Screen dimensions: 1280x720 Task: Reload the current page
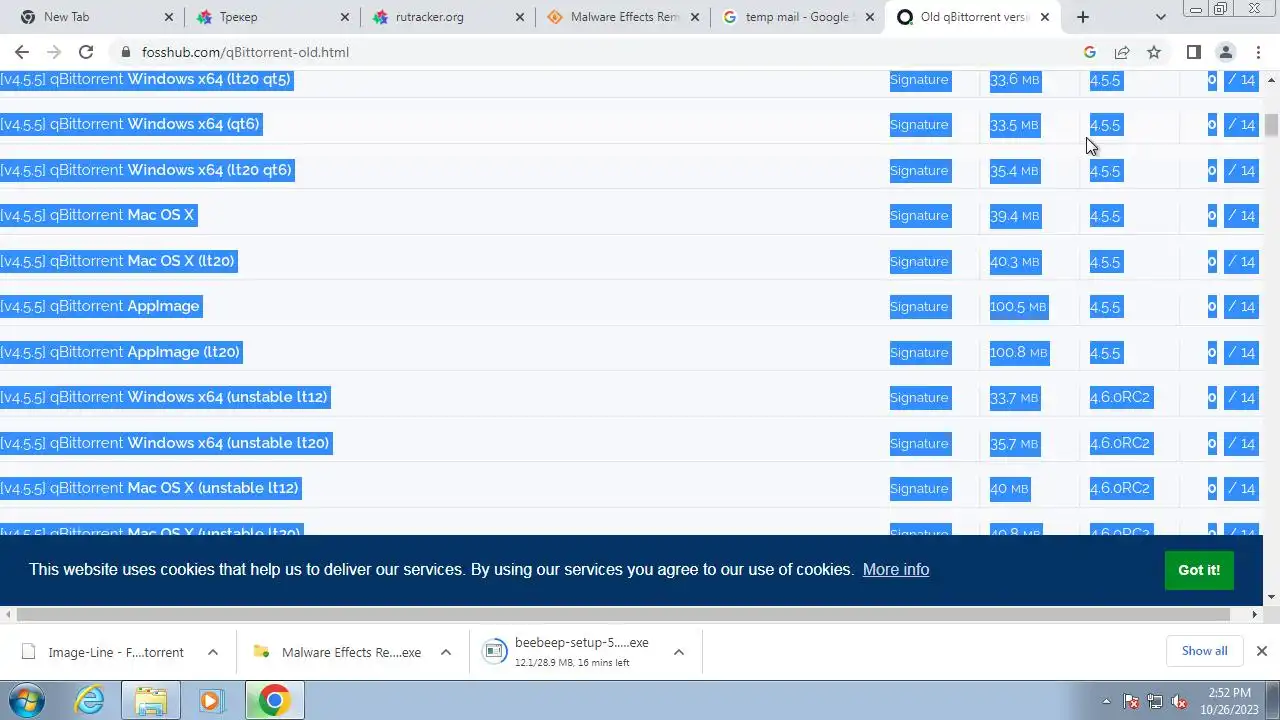pos(86,52)
